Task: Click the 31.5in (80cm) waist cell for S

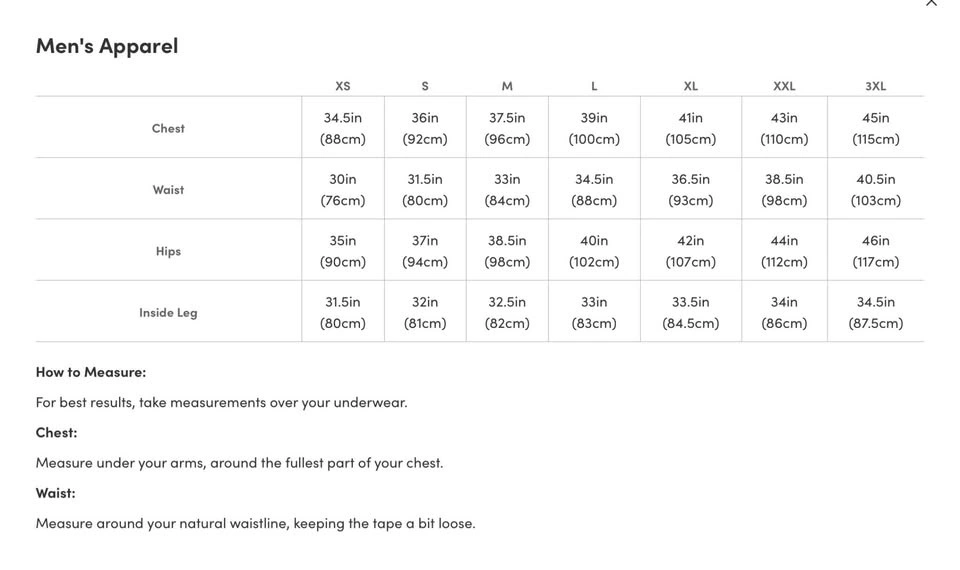Action: click(425, 189)
